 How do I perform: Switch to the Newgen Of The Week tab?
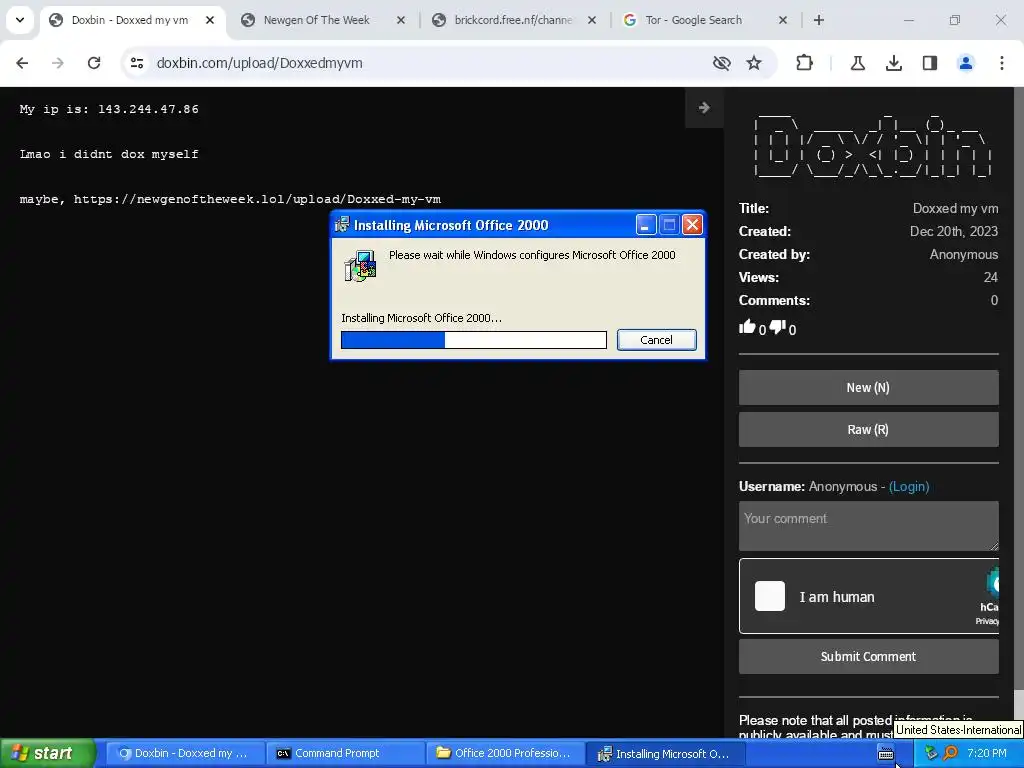click(x=323, y=20)
